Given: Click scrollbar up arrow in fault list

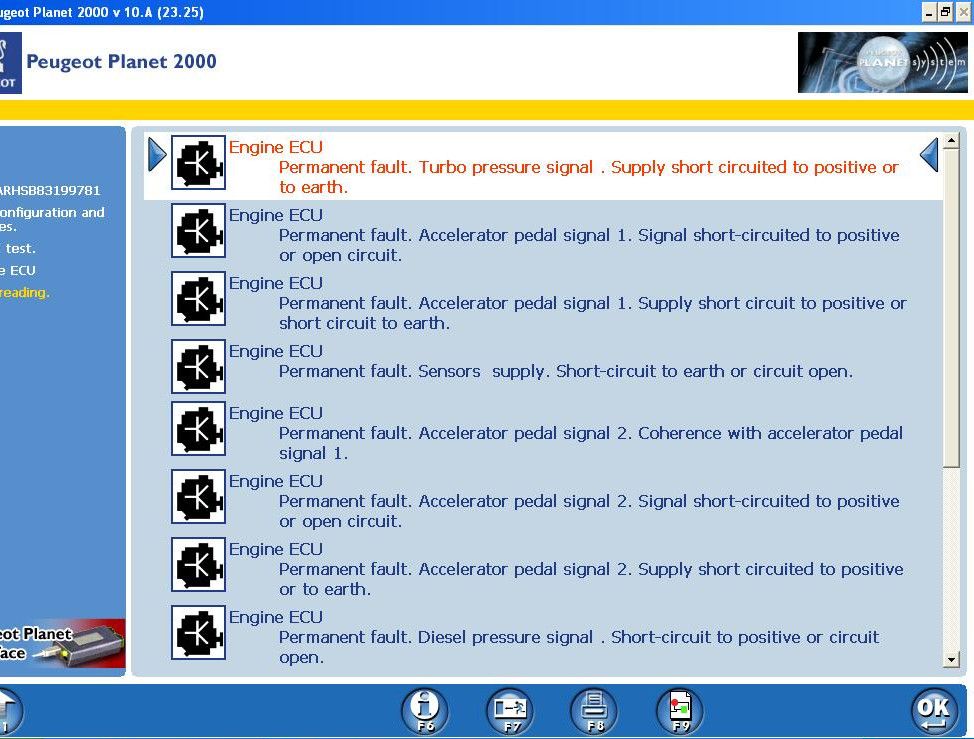Looking at the screenshot, I should (951, 141).
